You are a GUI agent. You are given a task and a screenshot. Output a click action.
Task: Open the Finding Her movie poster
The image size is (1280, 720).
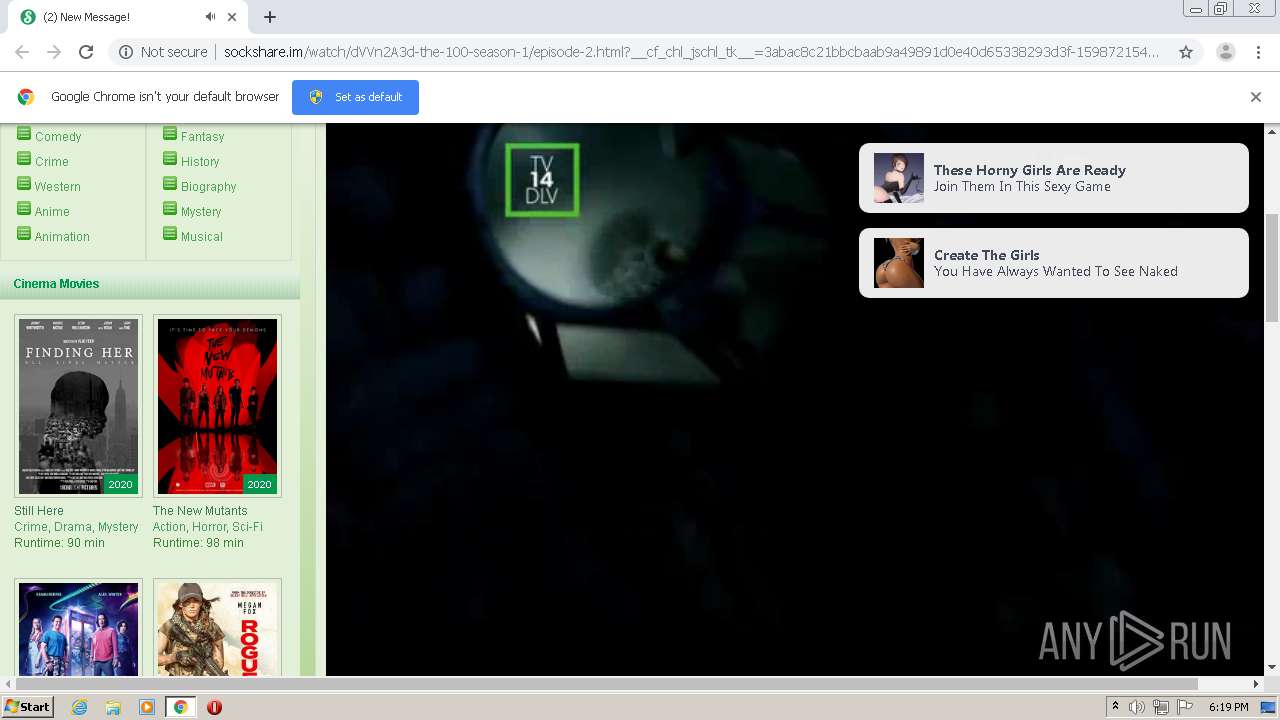[78, 406]
